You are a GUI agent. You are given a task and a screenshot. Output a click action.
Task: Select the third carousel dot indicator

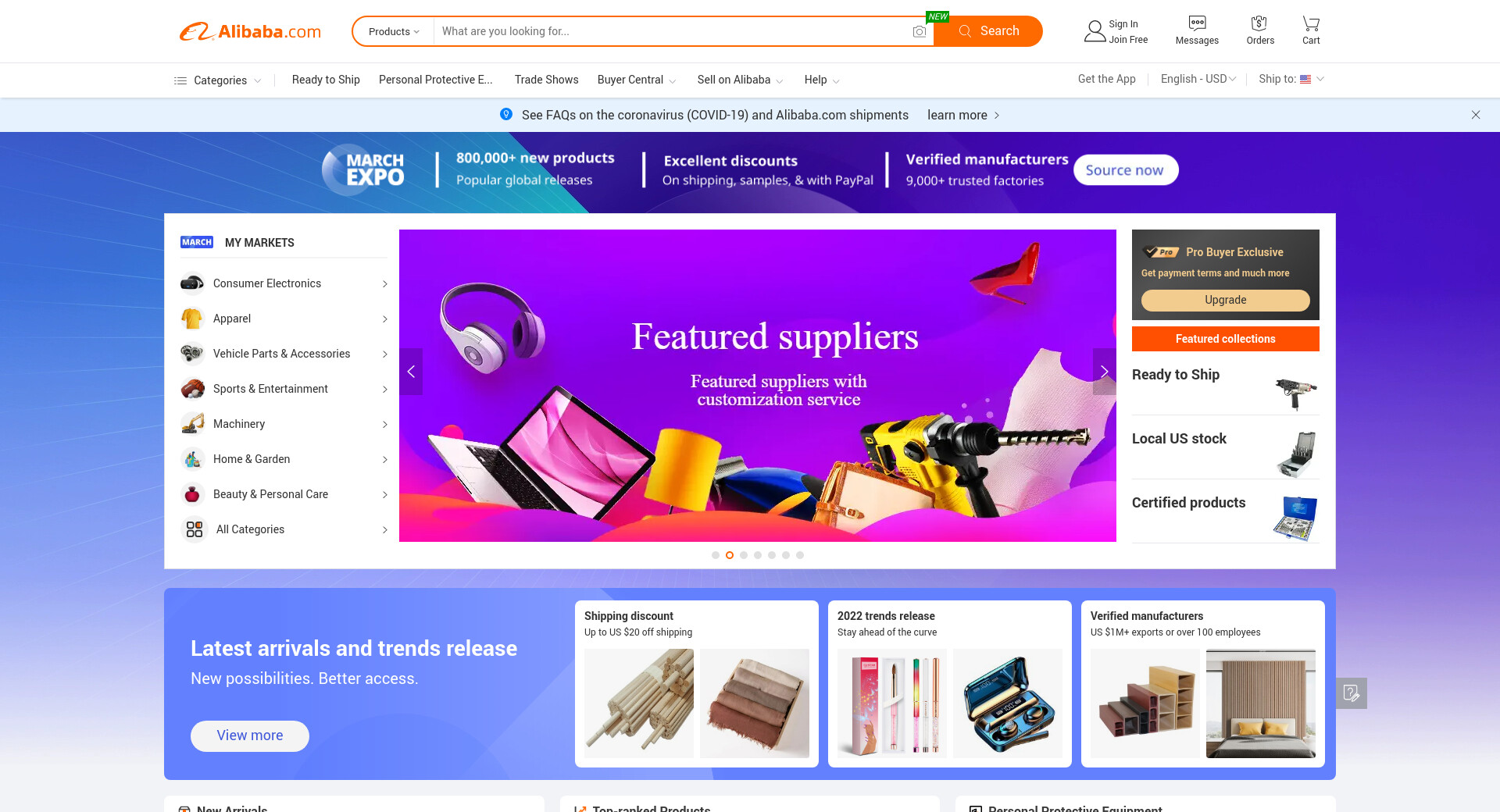(x=744, y=555)
